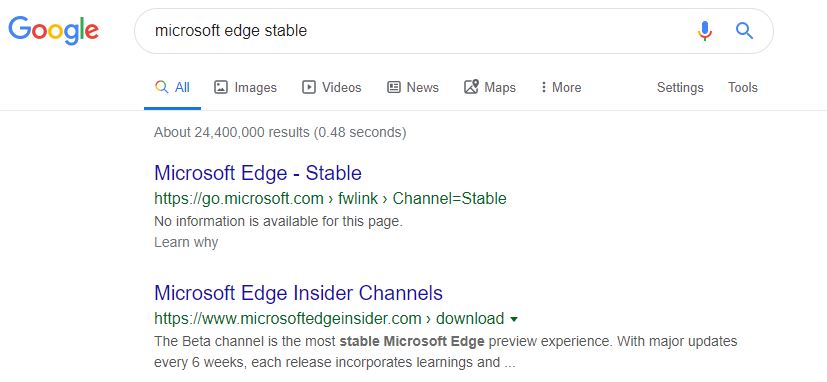Open the Settings menu
The height and width of the screenshot is (382, 827).
point(680,88)
